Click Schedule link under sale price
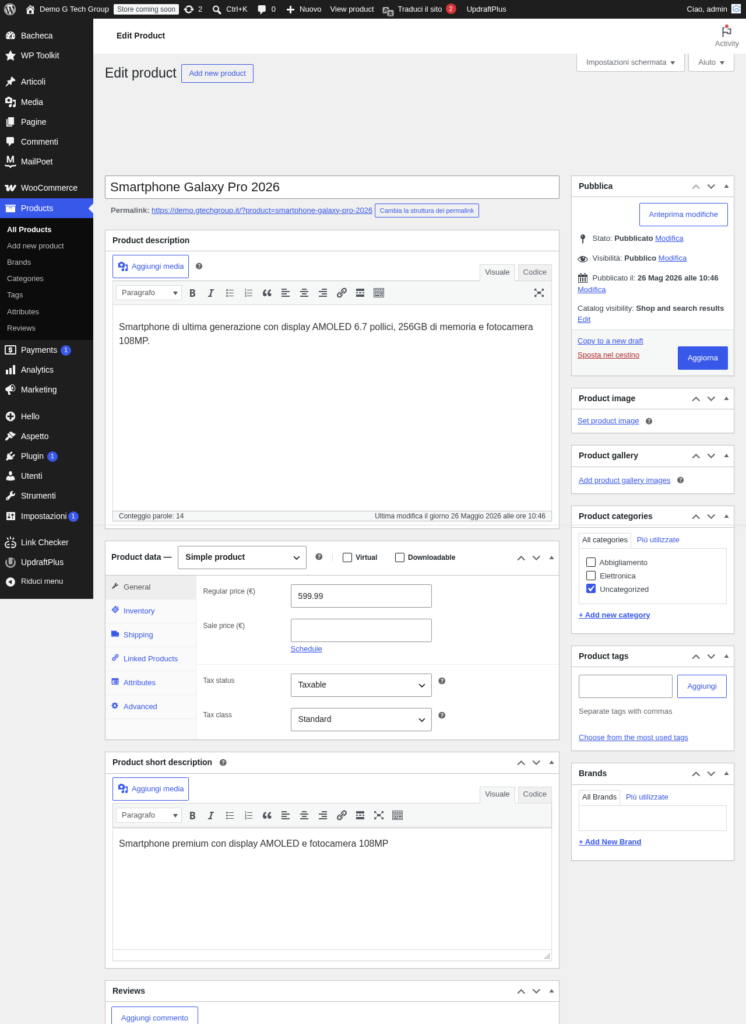This screenshot has width=746, height=1024. click(306, 649)
